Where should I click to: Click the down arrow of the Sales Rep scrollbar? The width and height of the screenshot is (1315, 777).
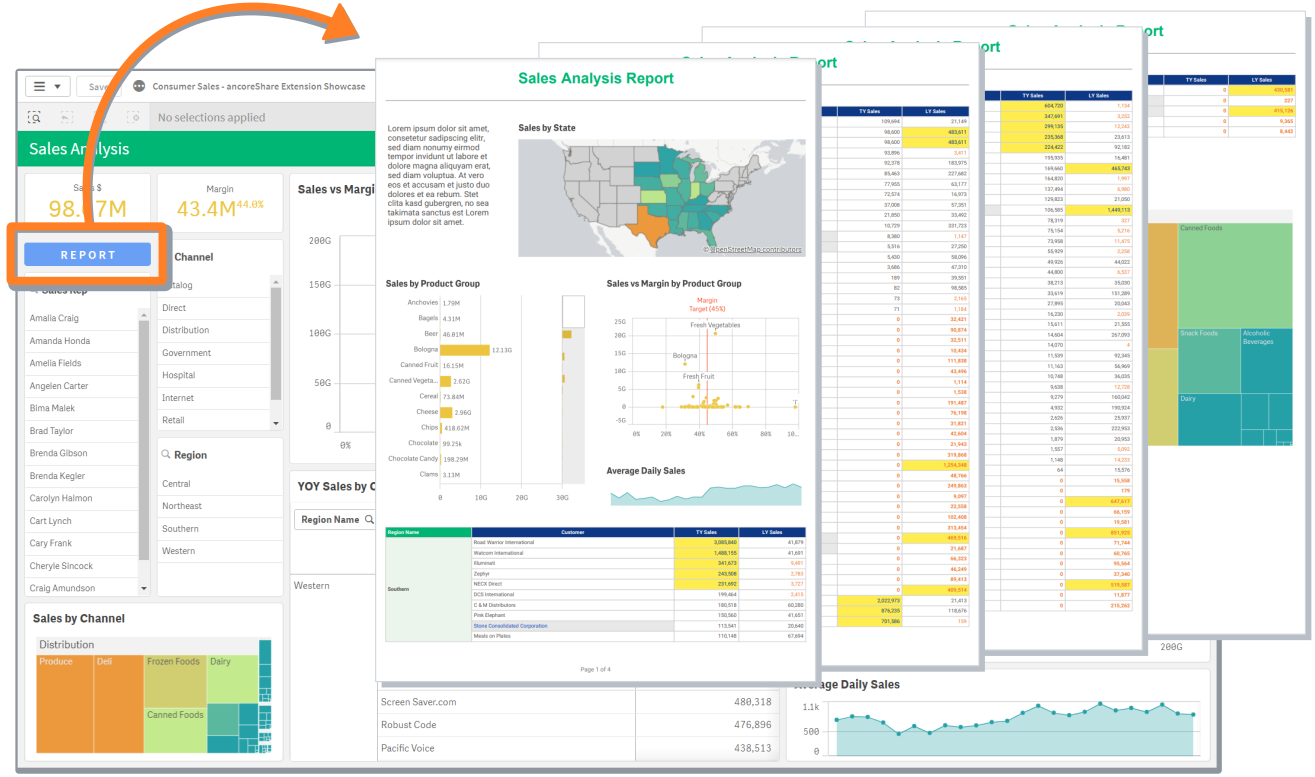(x=144, y=589)
